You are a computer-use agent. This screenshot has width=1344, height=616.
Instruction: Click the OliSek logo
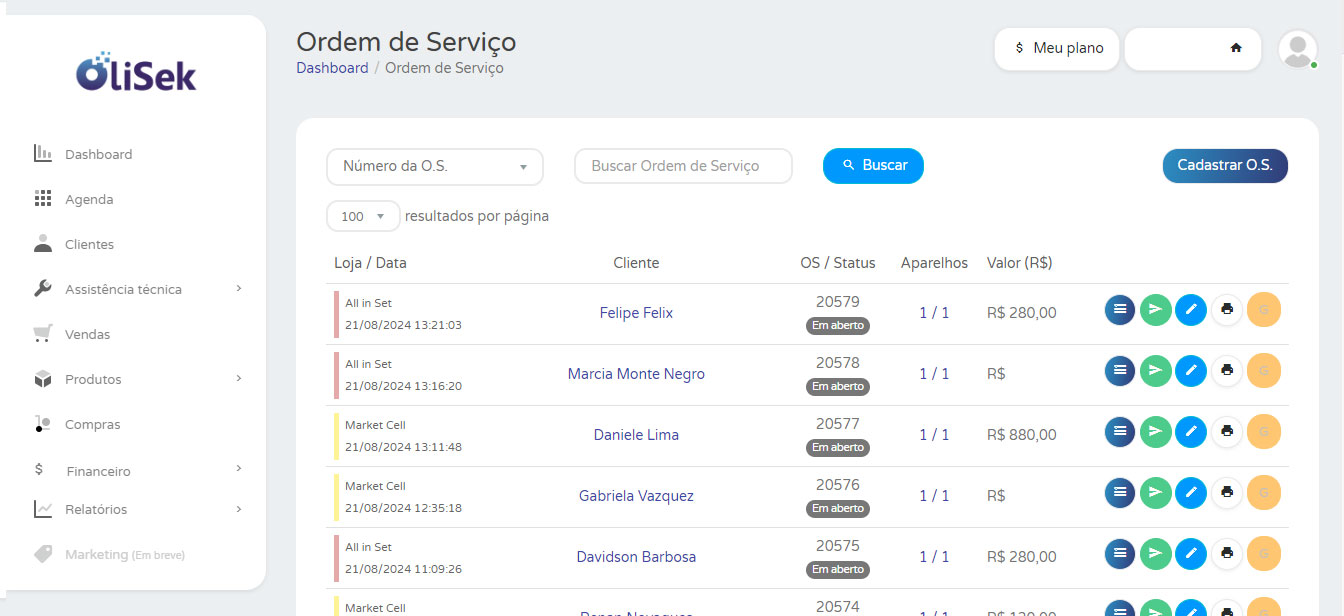coord(136,72)
